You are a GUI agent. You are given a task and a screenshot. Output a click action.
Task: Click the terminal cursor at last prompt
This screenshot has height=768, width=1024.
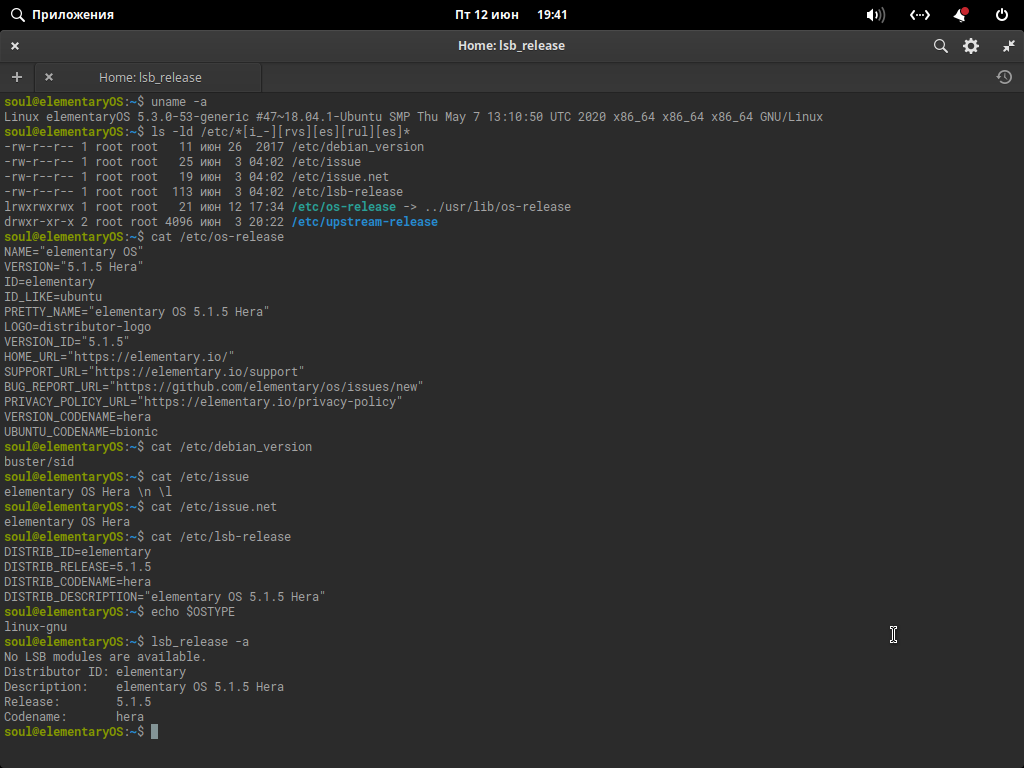154,731
